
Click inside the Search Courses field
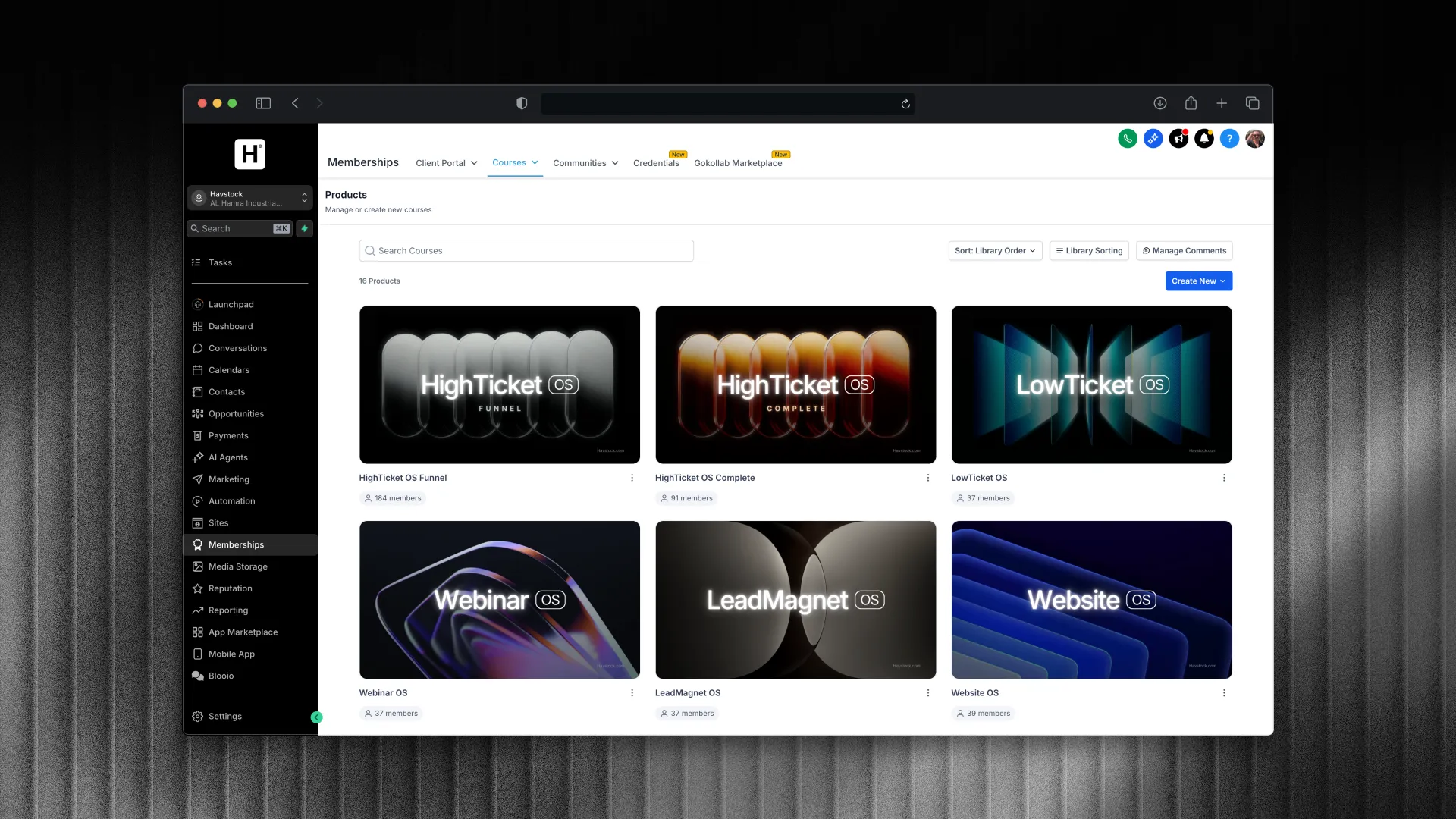(x=526, y=250)
